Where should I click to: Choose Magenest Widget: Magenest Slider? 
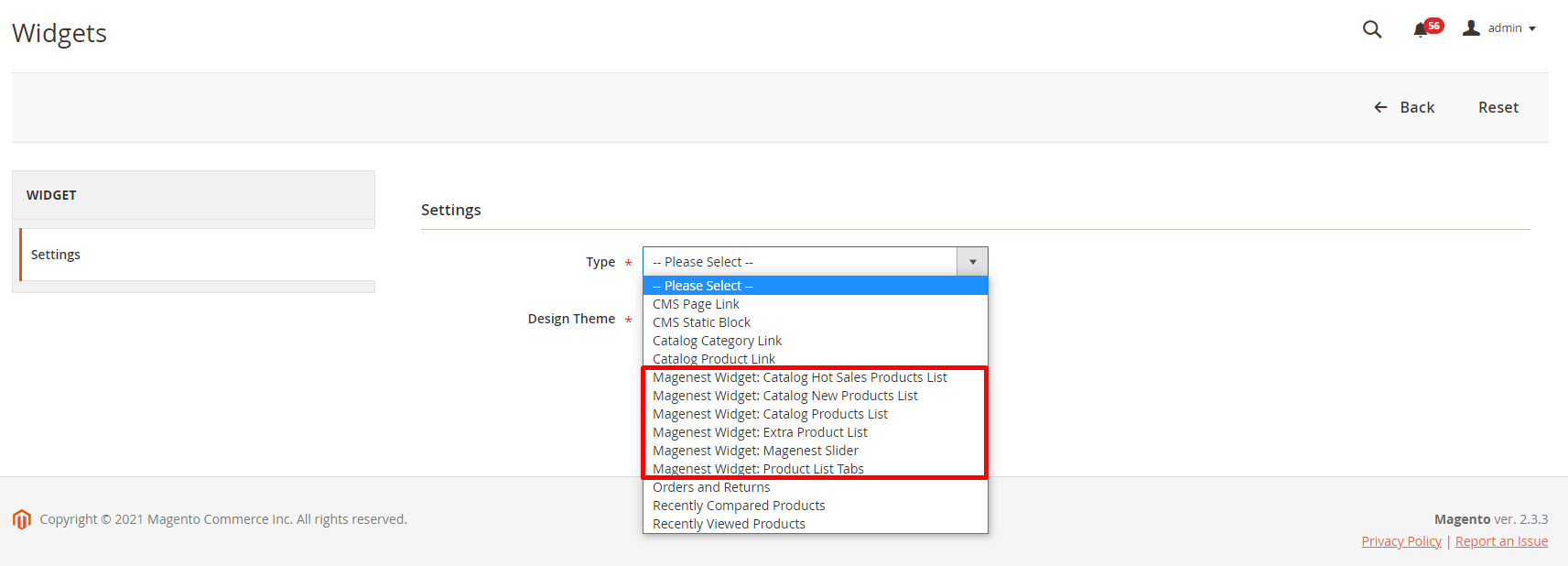click(x=755, y=451)
